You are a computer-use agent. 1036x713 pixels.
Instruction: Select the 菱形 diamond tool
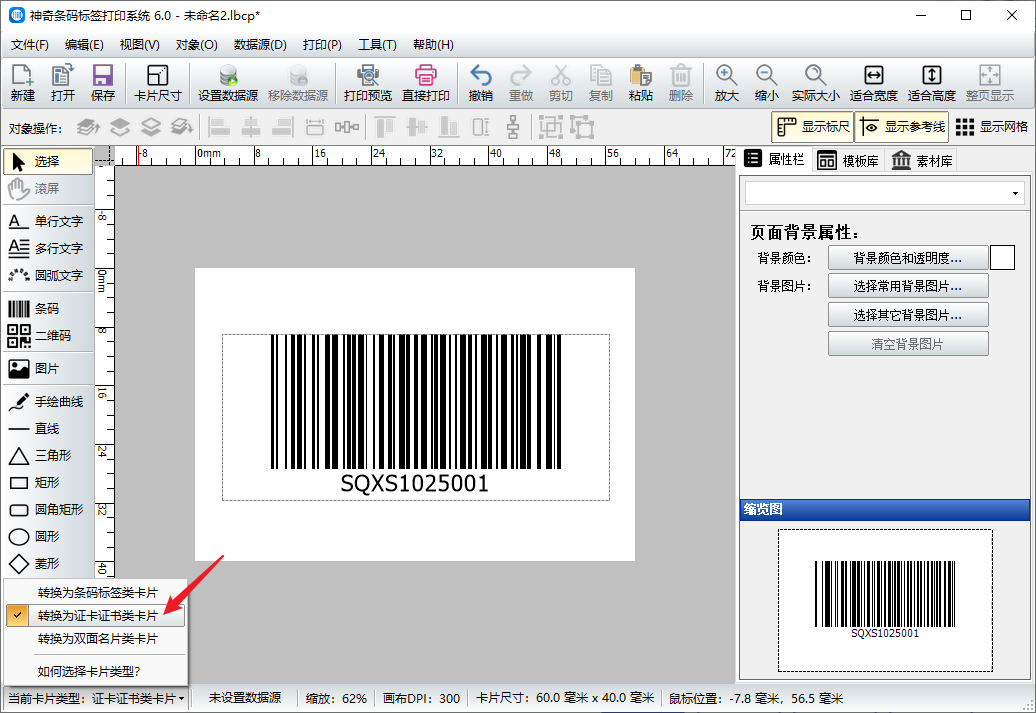48,564
